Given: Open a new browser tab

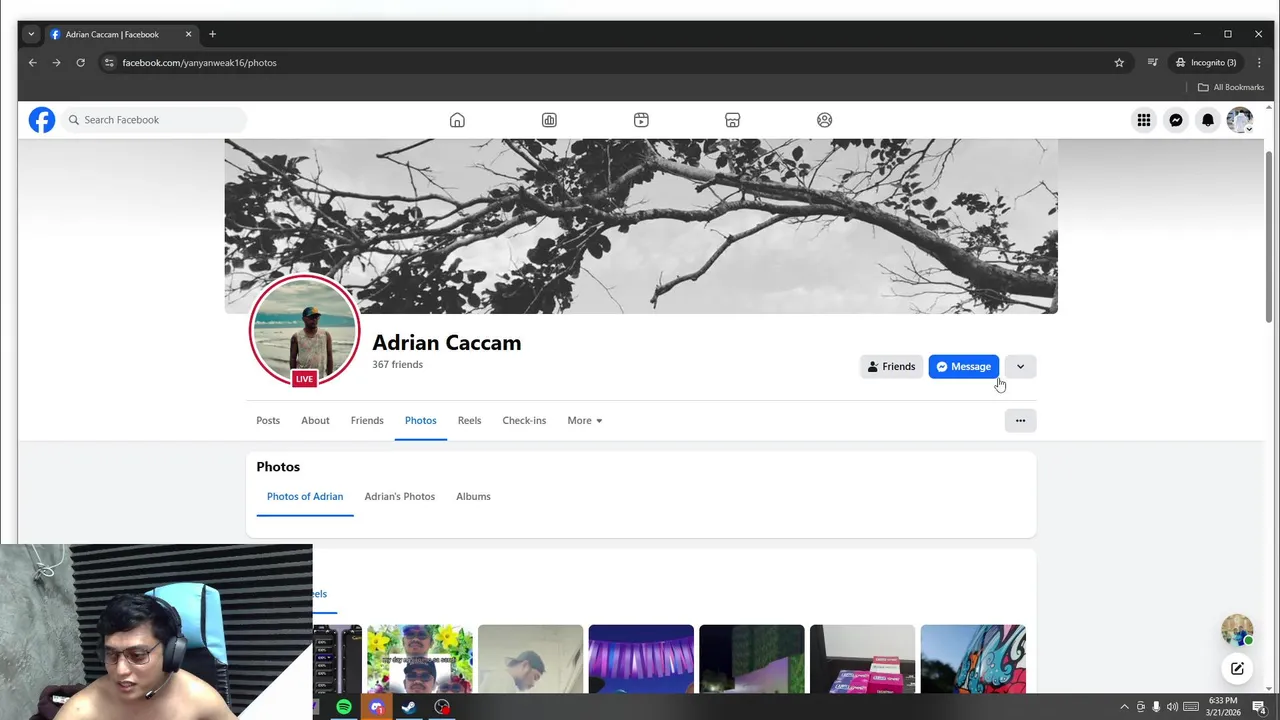Looking at the screenshot, I should coord(212,34).
